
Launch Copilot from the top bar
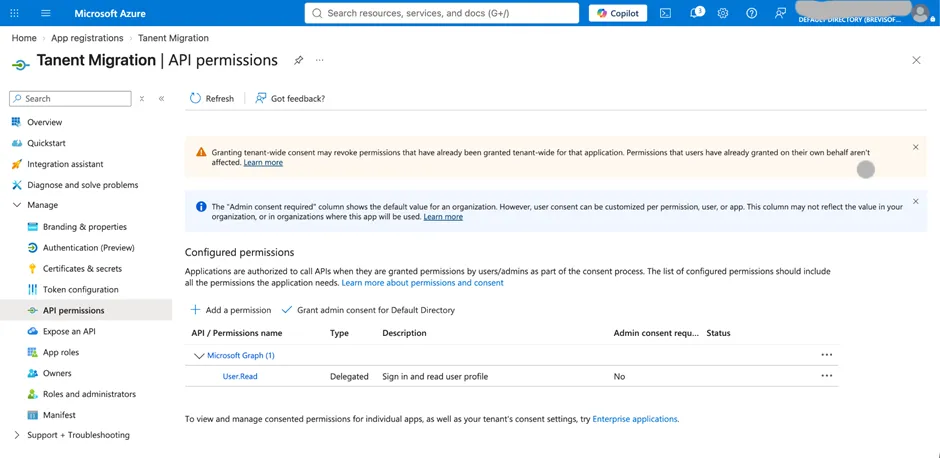click(x=617, y=13)
